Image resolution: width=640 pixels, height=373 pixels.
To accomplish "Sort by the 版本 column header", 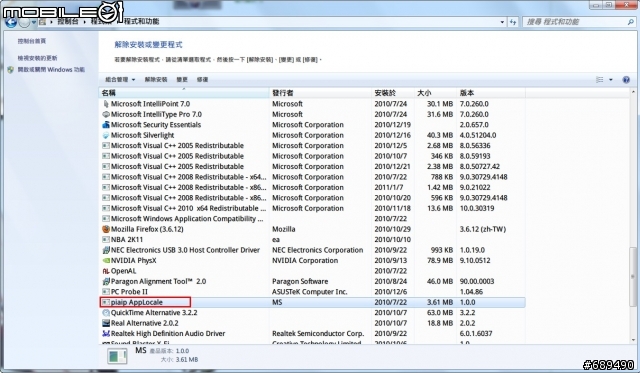I will coord(491,93).
